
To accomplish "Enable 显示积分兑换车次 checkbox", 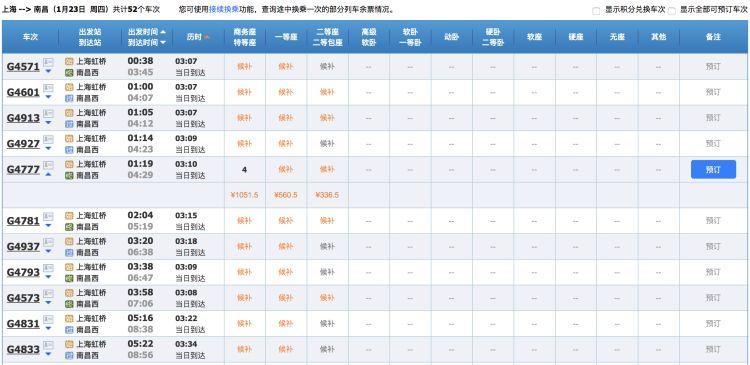I will pyautogui.click(x=596, y=10).
